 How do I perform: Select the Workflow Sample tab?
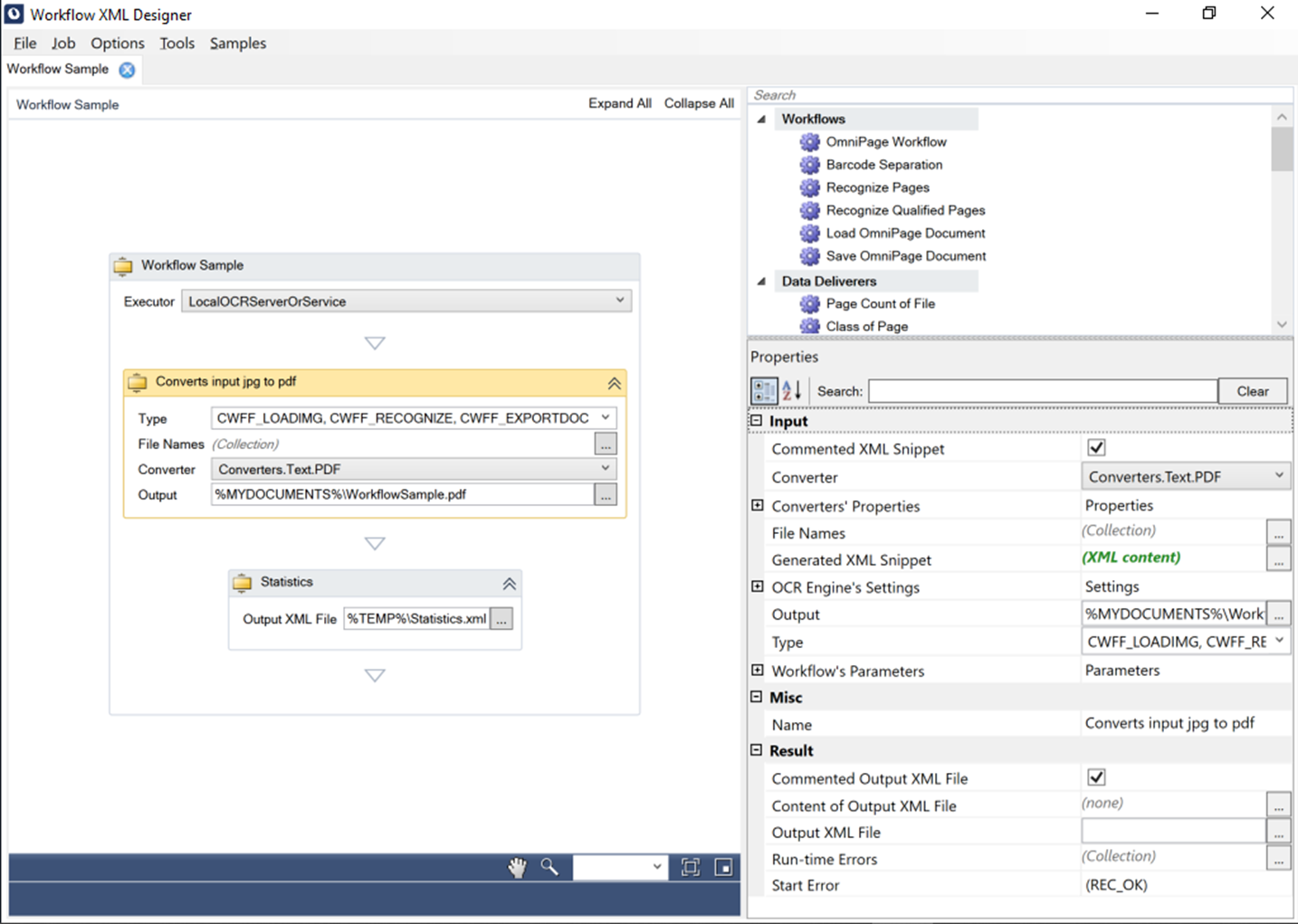point(59,69)
